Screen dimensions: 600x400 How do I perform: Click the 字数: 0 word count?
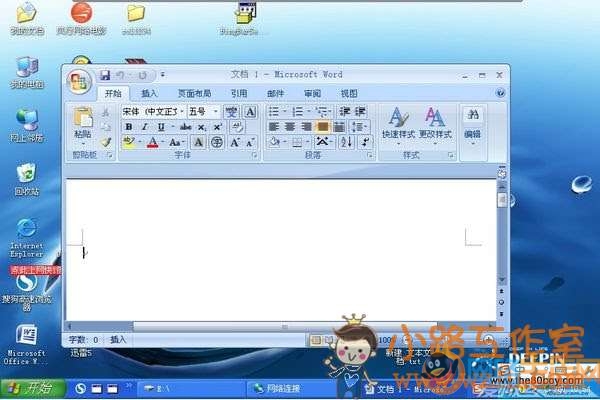point(83,340)
